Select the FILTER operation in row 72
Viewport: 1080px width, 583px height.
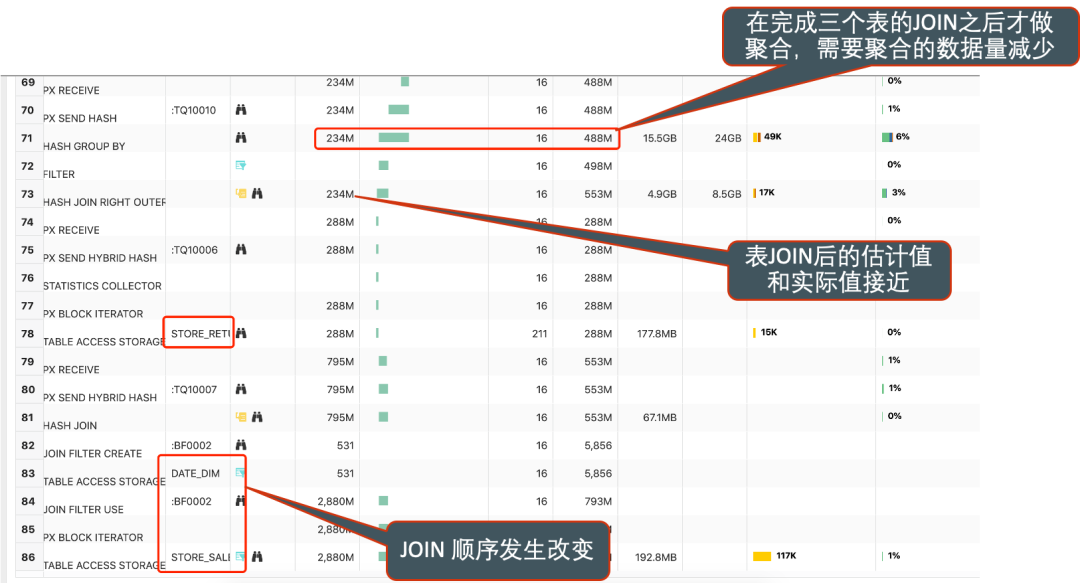59,174
